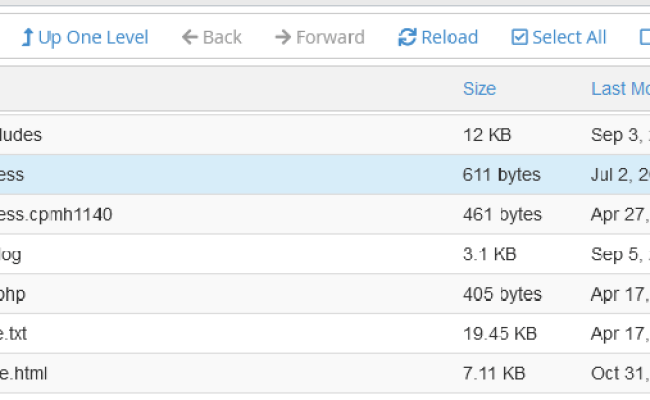Click the Back arrow icon
650x400 pixels.
(x=189, y=38)
